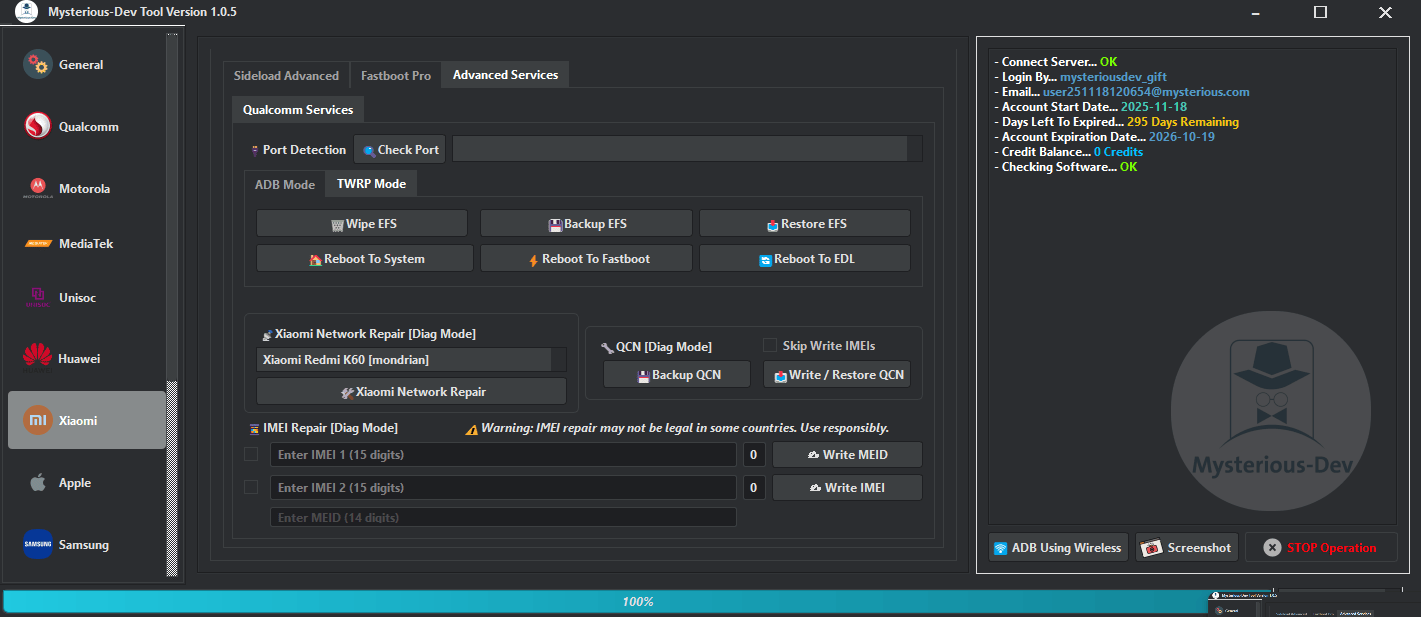Open the General settings section

click(80, 64)
